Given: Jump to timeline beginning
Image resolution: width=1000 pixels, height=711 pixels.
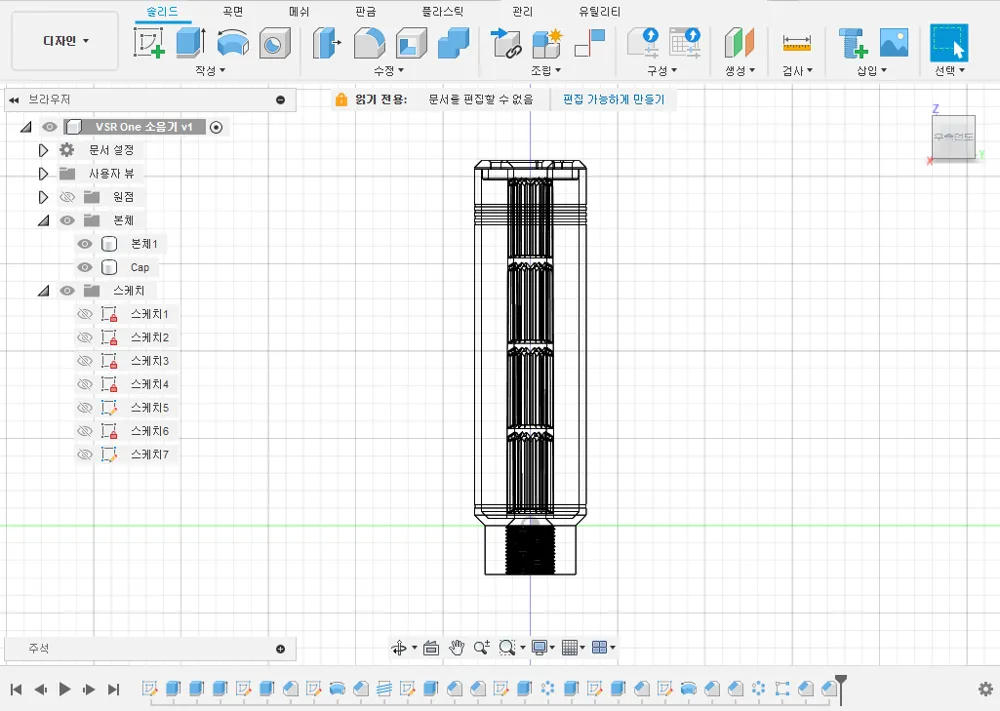Looking at the screenshot, I should (x=17, y=689).
